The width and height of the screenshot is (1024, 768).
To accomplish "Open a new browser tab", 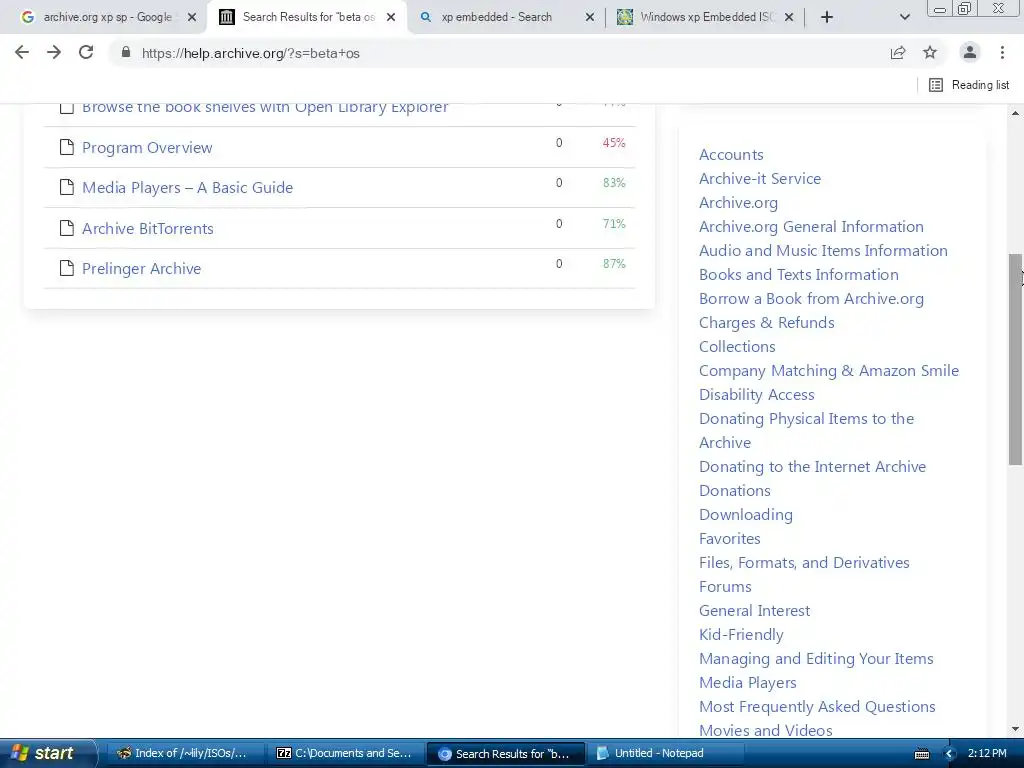I will pyautogui.click(x=827, y=17).
